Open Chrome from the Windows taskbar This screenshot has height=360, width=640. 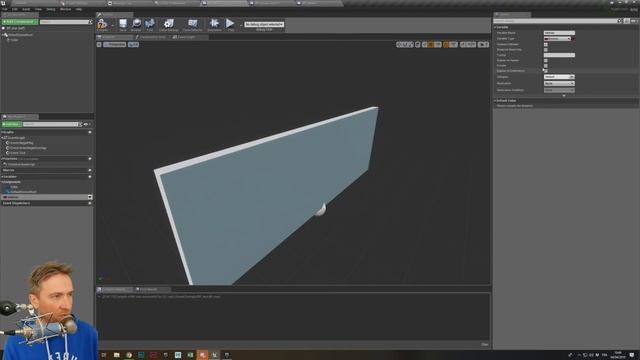tap(129, 355)
